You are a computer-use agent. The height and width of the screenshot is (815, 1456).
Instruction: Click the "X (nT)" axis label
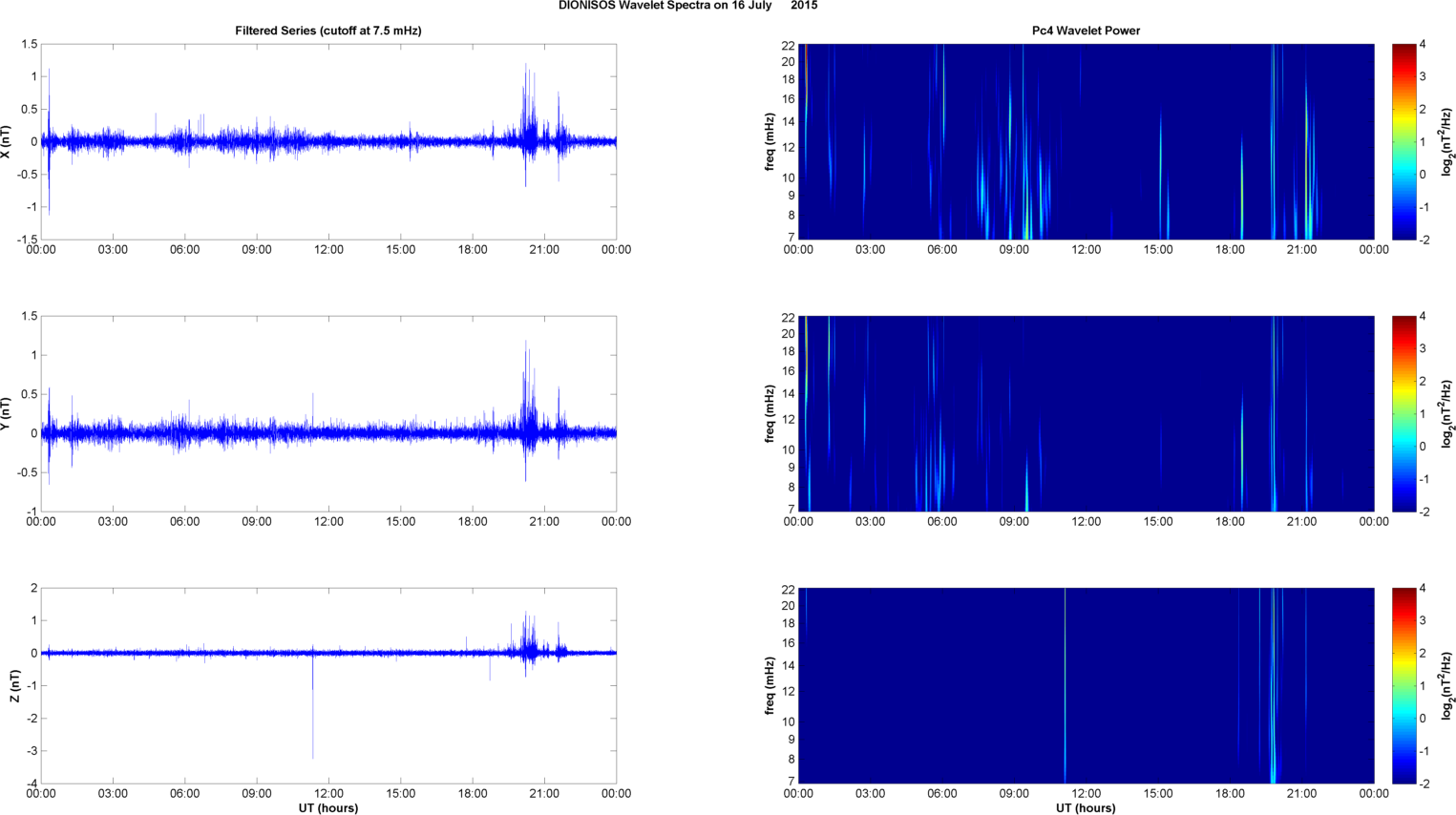pos(7,141)
